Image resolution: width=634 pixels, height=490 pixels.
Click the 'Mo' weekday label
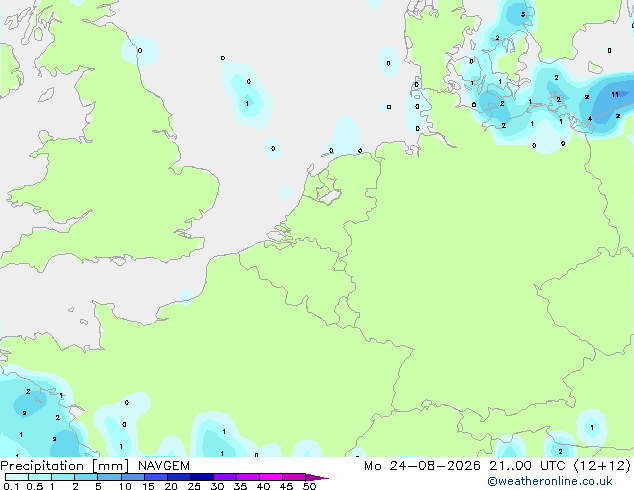pos(372,466)
